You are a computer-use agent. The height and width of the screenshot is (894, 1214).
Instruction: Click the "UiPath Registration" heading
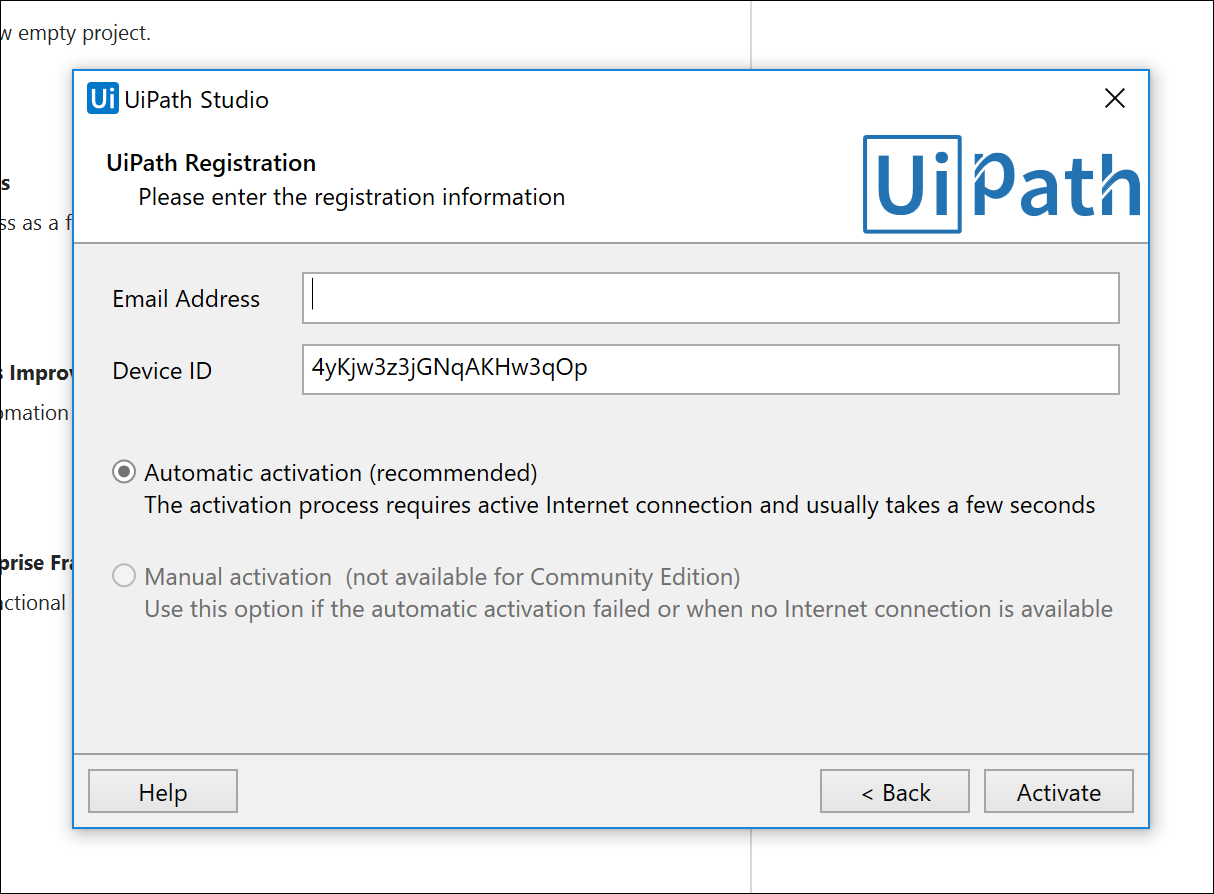[211, 163]
